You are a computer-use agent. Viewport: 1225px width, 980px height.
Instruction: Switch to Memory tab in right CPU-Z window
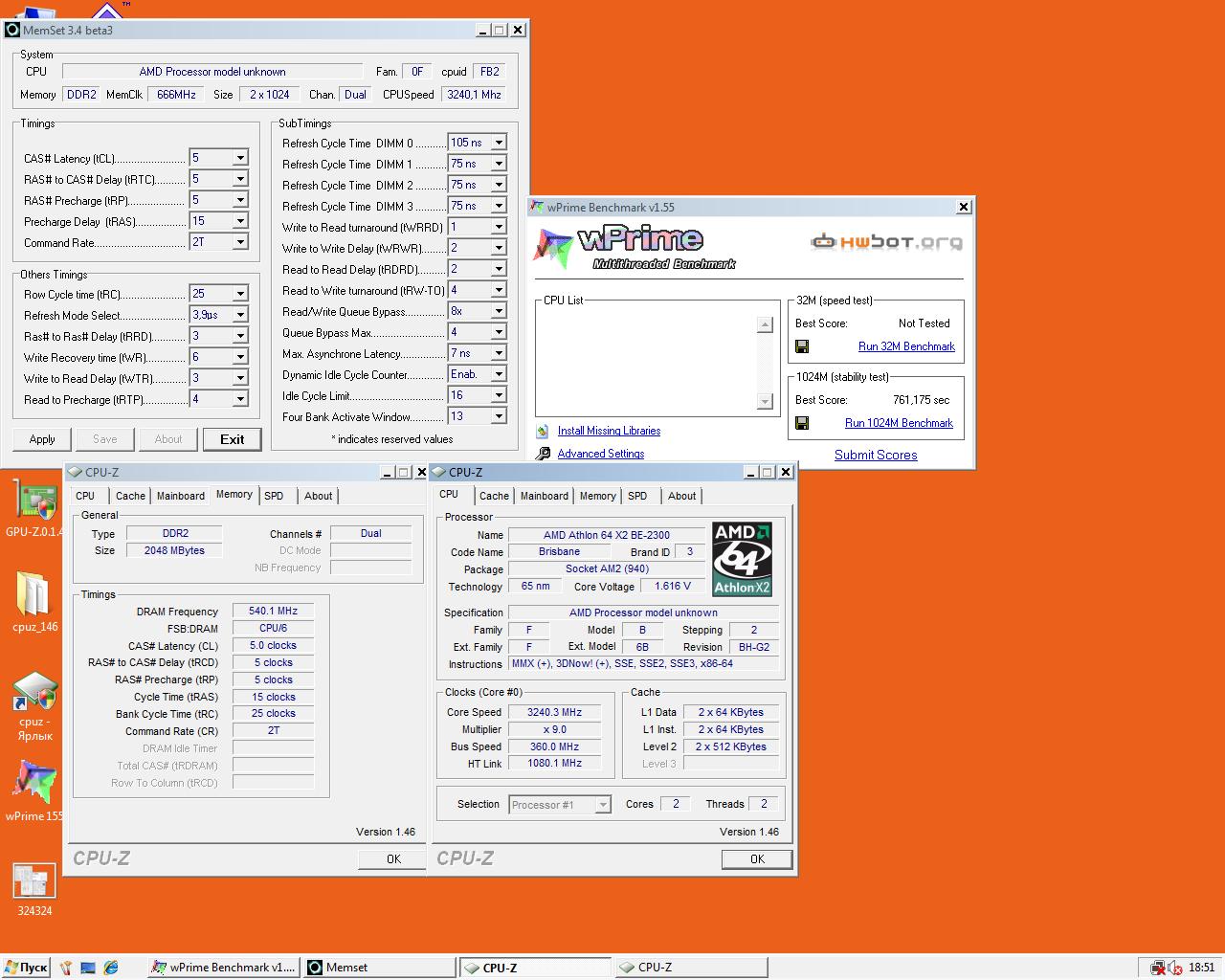597,496
